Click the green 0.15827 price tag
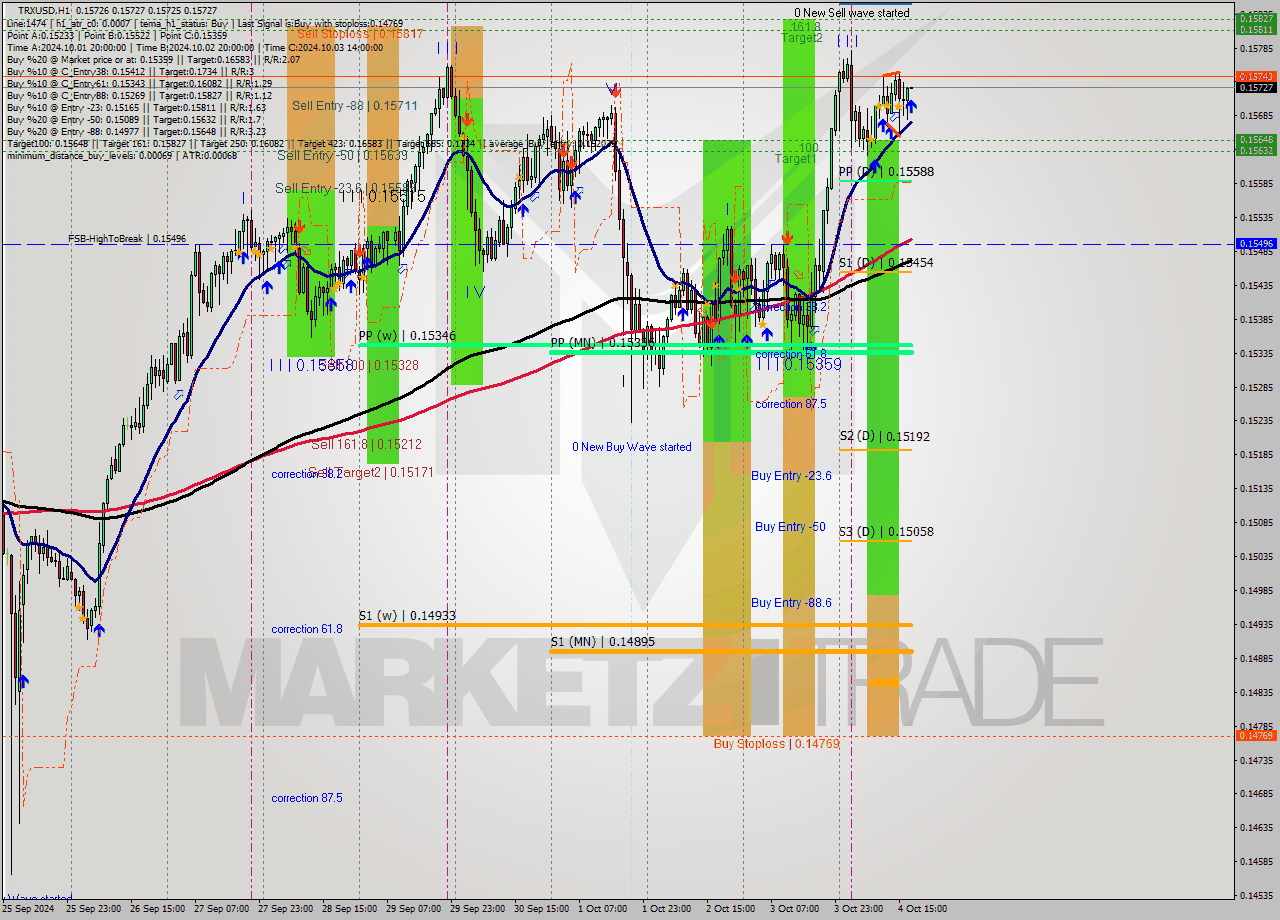 (x=1256, y=18)
